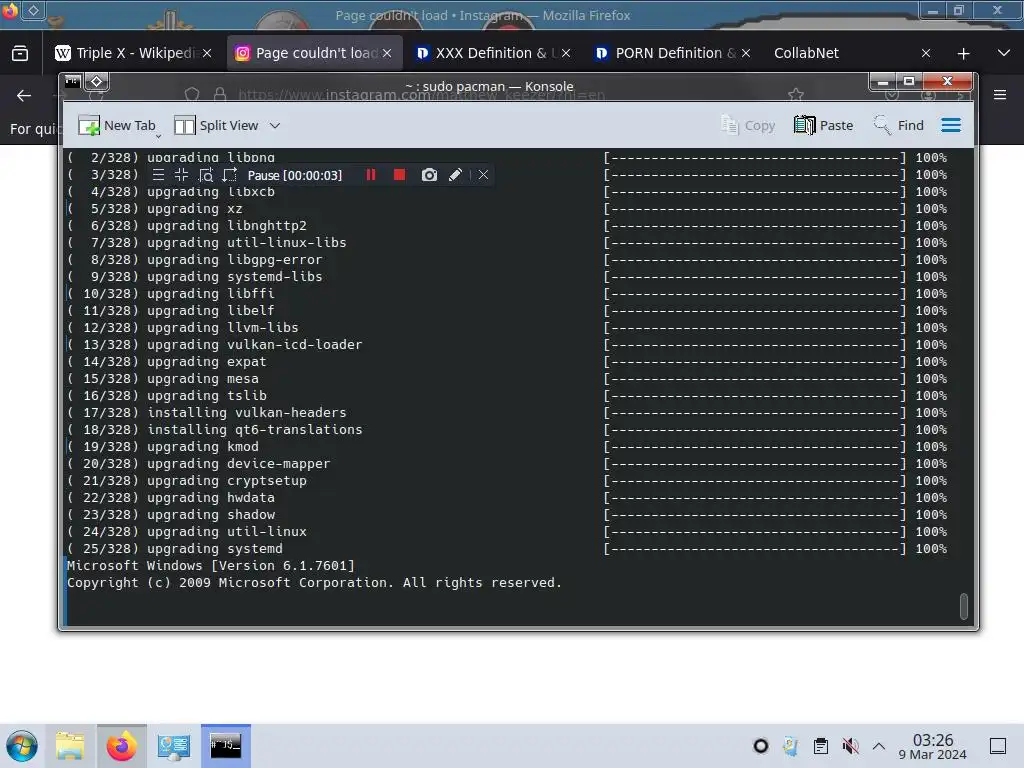Open the Konsole hamburger menu

tap(951, 125)
